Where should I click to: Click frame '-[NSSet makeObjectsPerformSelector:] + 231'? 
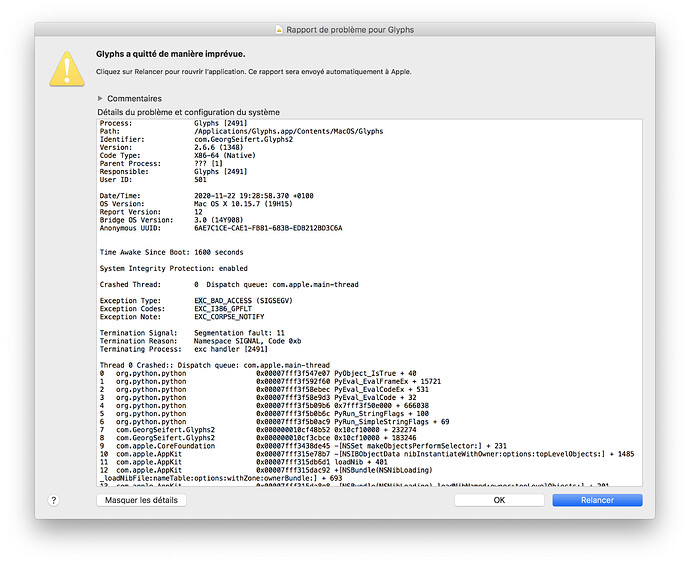click(x=421, y=446)
